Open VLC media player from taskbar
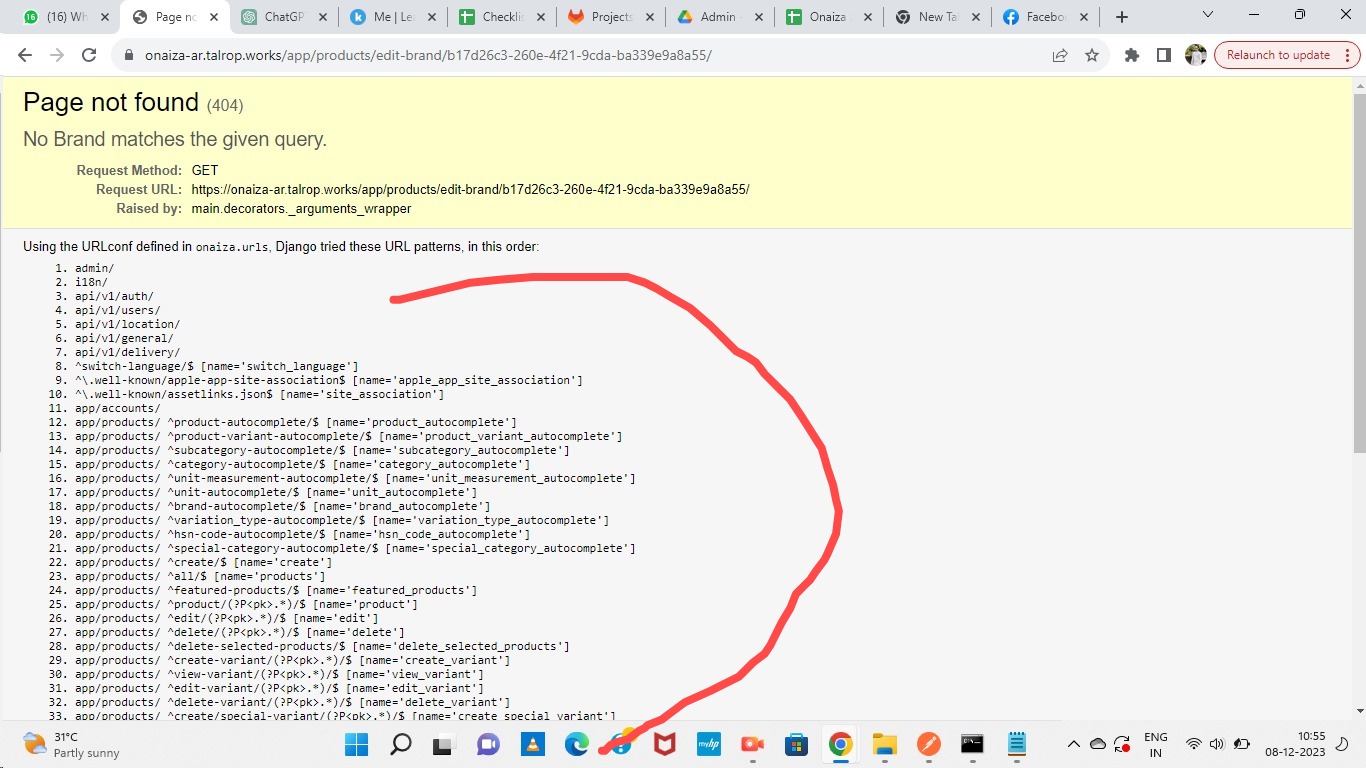Image resolution: width=1366 pixels, height=768 pixels. click(532, 744)
